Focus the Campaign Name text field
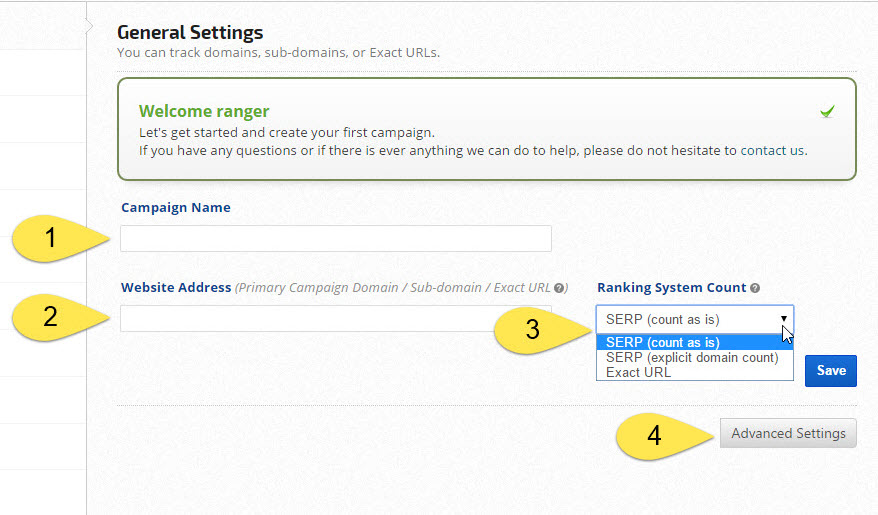This screenshot has height=515, width=878. [335, 239]
